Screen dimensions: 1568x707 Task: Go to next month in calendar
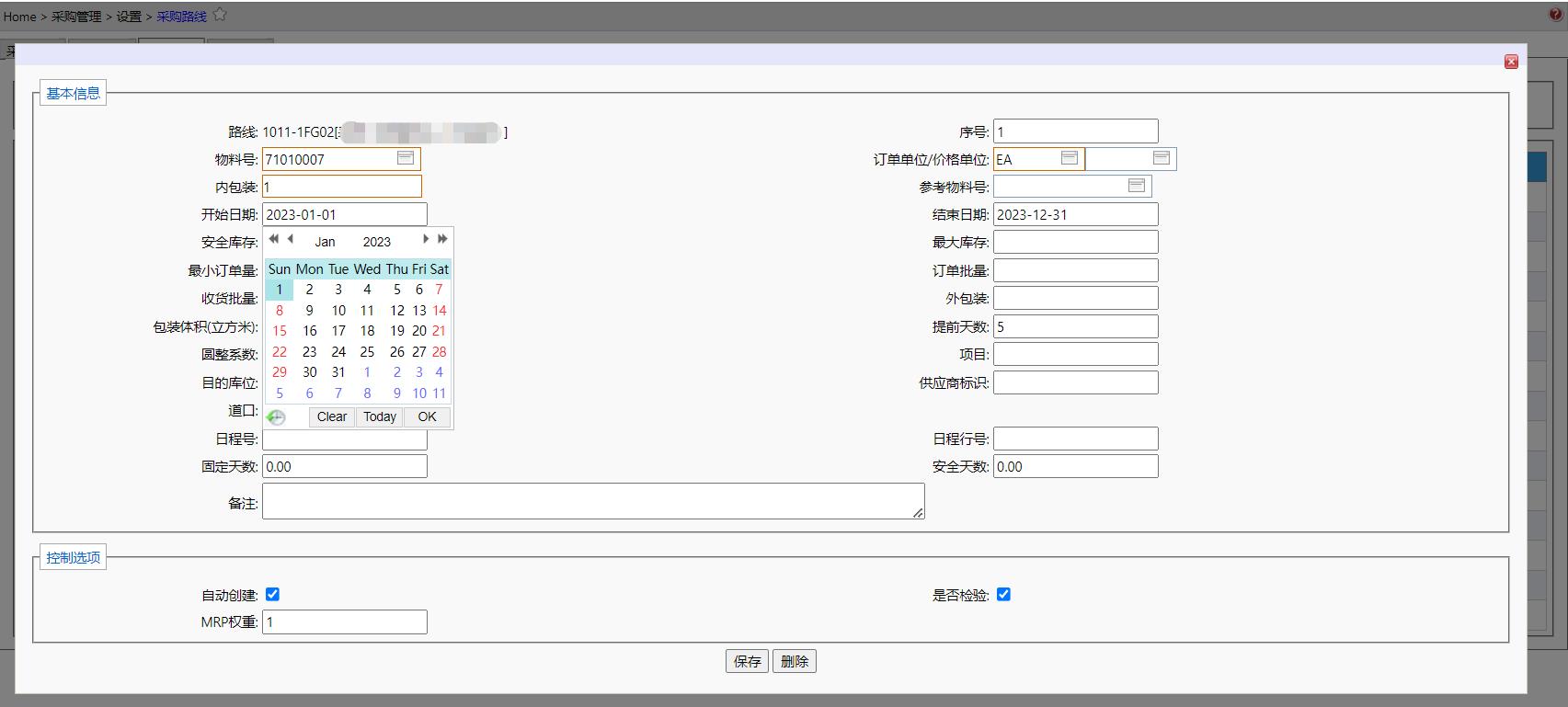[x=426, y=239]
